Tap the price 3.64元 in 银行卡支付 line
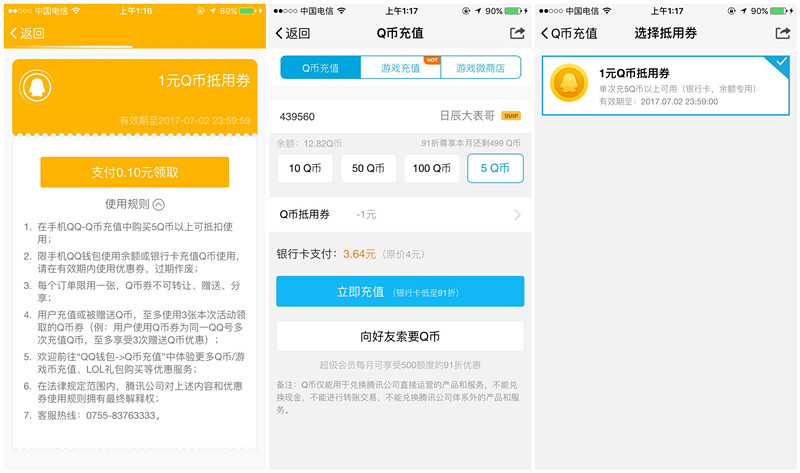This screenshot has height=473, width=800. [360, 254]
